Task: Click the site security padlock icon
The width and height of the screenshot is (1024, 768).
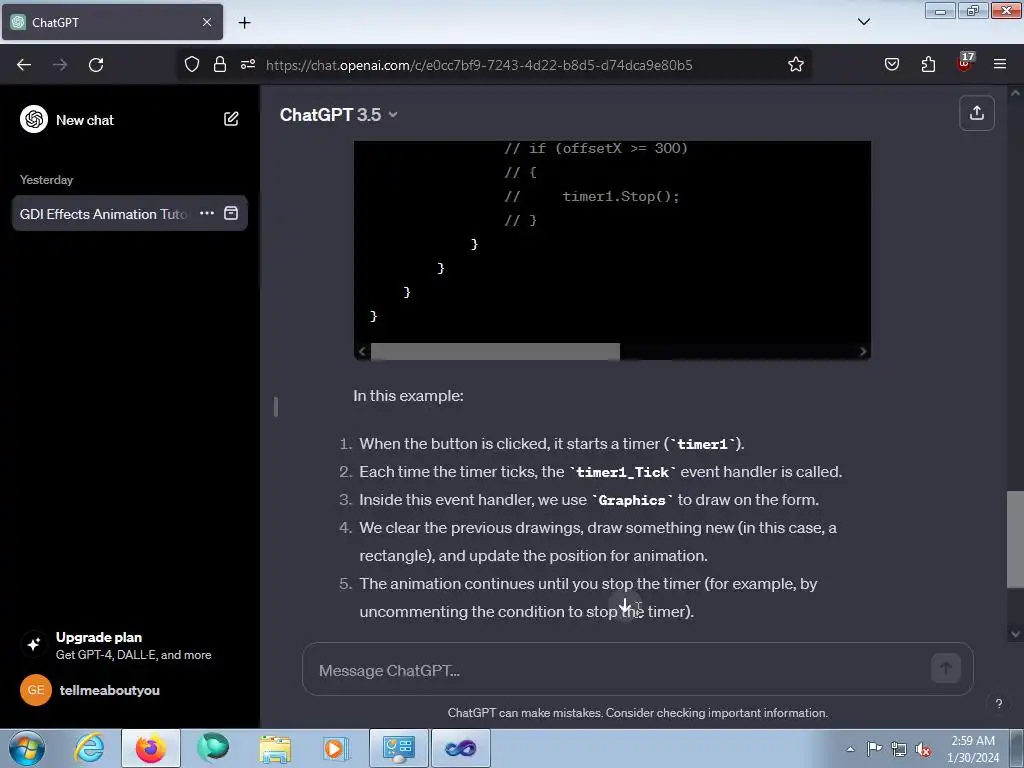Action: click(x=220, y=64)
